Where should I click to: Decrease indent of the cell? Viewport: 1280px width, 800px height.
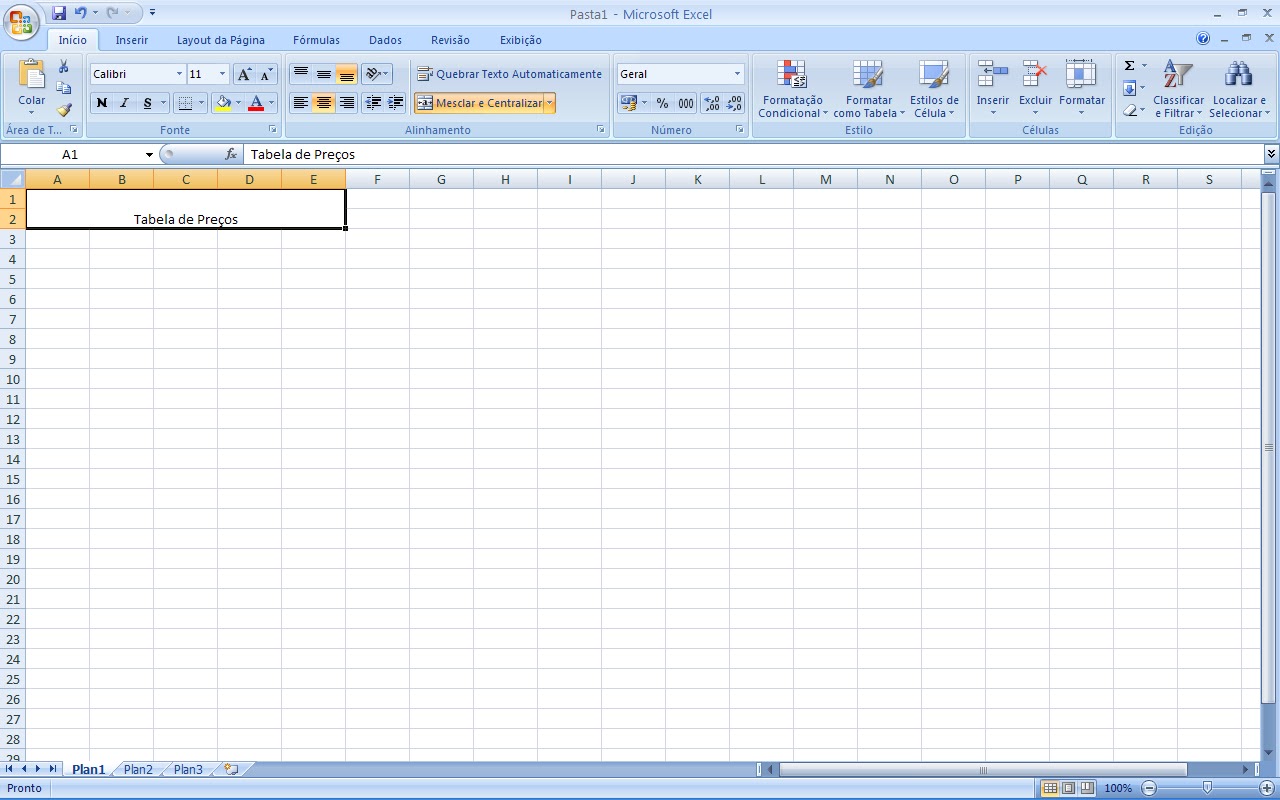[x=372, y=103]
